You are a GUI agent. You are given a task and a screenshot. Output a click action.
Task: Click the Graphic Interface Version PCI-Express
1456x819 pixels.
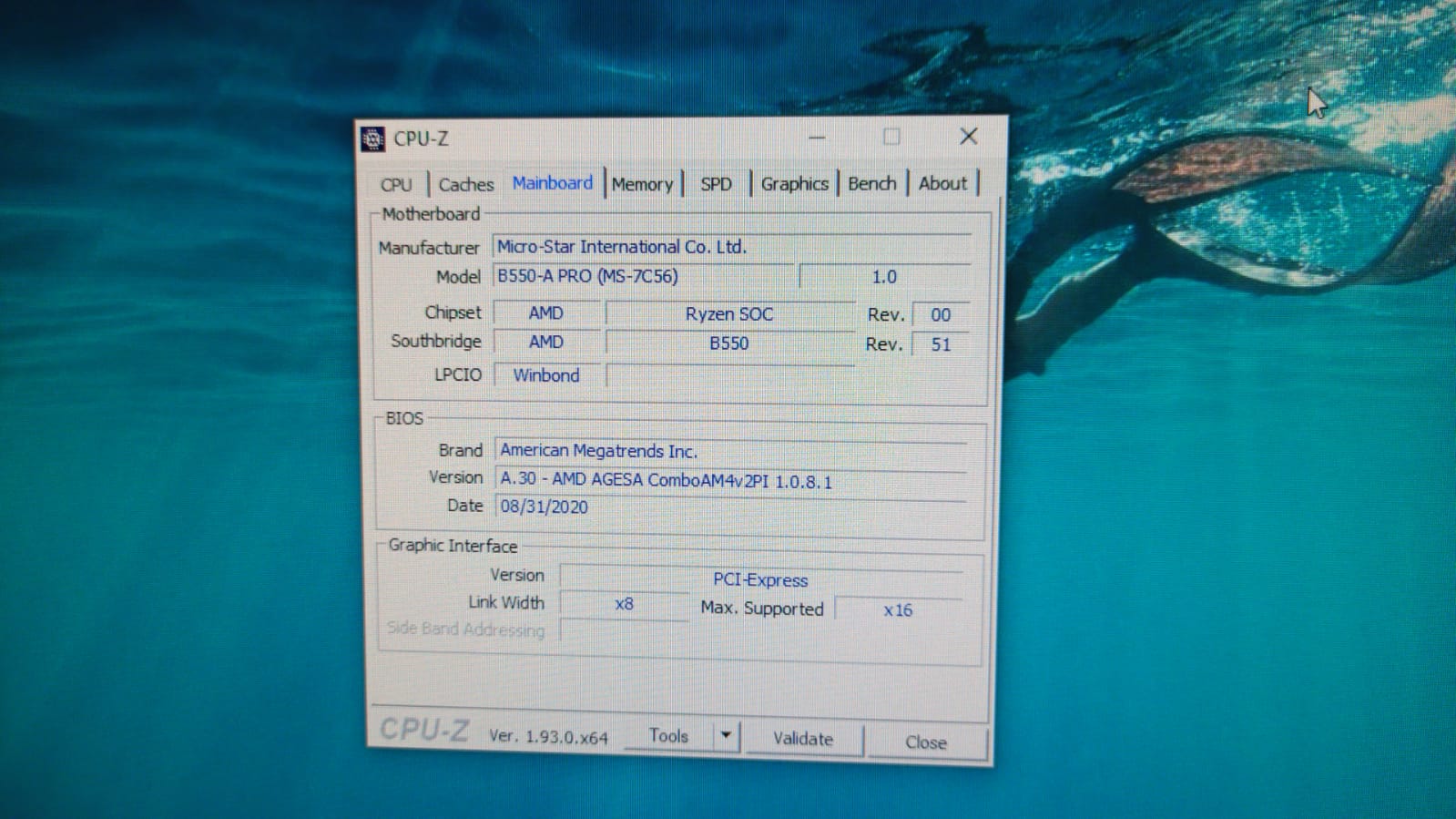tap(760, 579)
